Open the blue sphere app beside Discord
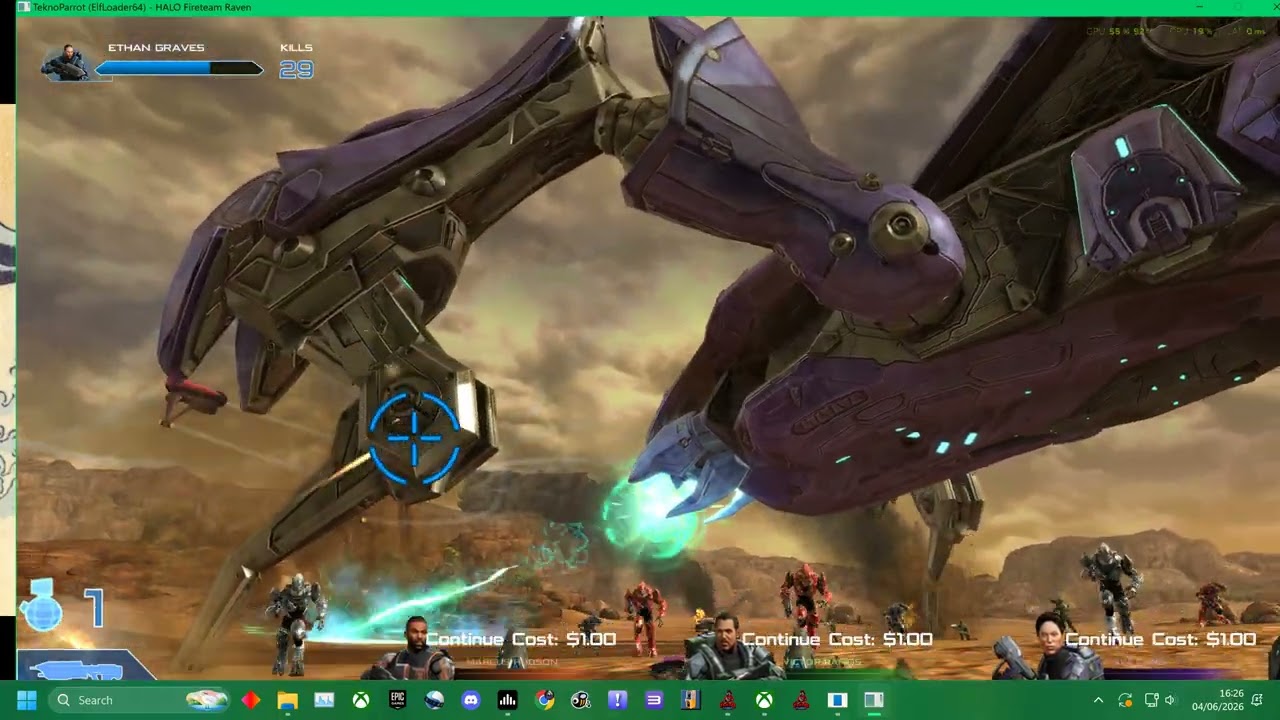Viewport: 1280px width, 720px height. pos(434,700)
